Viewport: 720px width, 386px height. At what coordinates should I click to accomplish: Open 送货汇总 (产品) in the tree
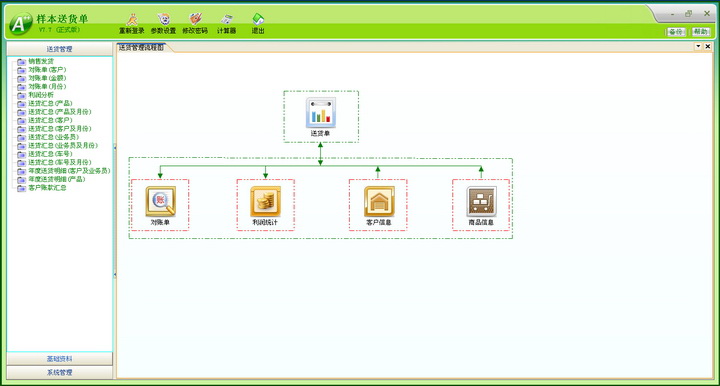tap(50, 103)
